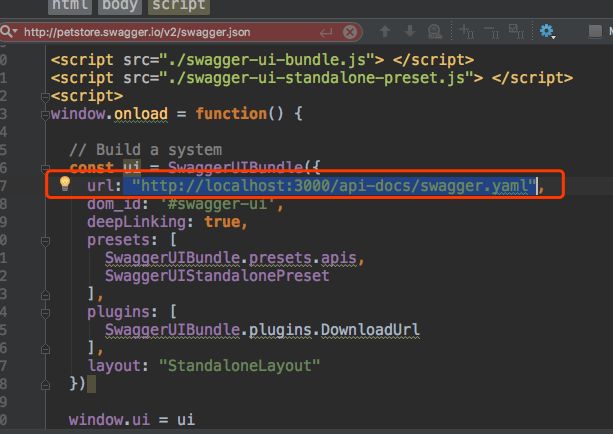Click the selected localhost:3000 swagger.yaml URL
613x434 pixels.
tap(333, 186)
